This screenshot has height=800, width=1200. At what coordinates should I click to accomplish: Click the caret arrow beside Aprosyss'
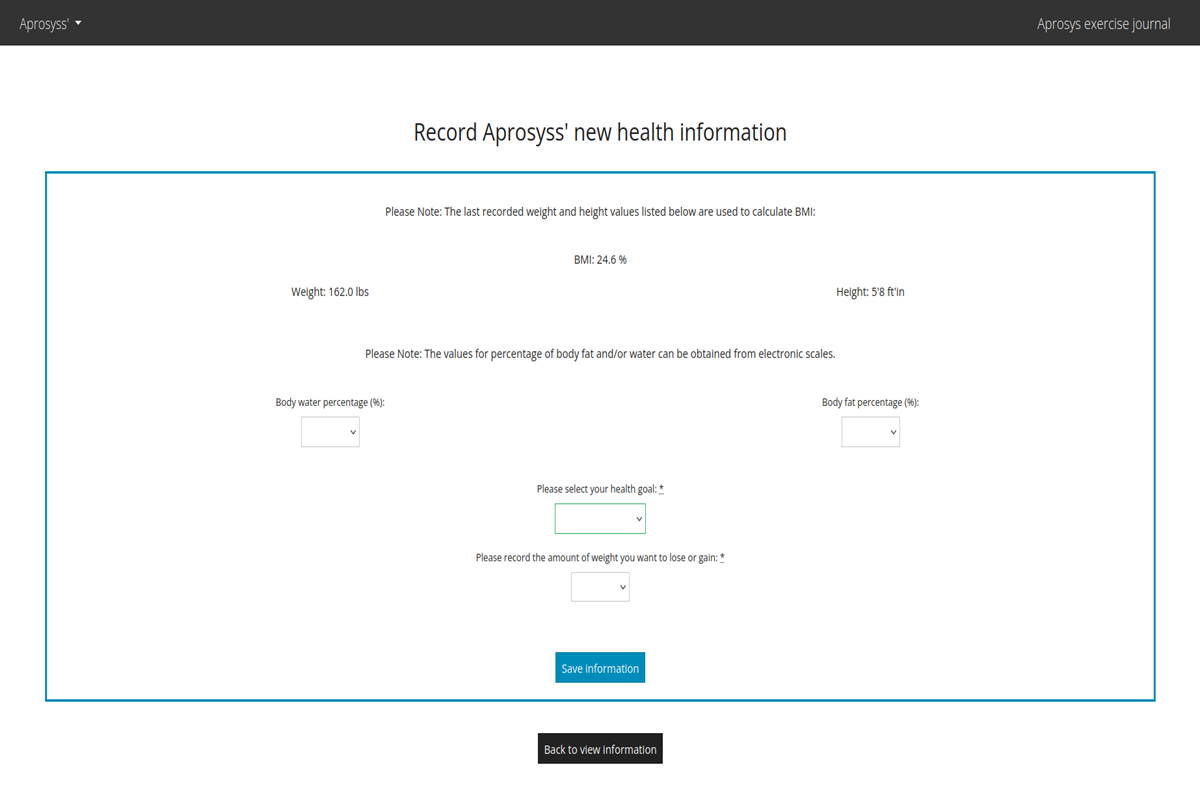78,23
